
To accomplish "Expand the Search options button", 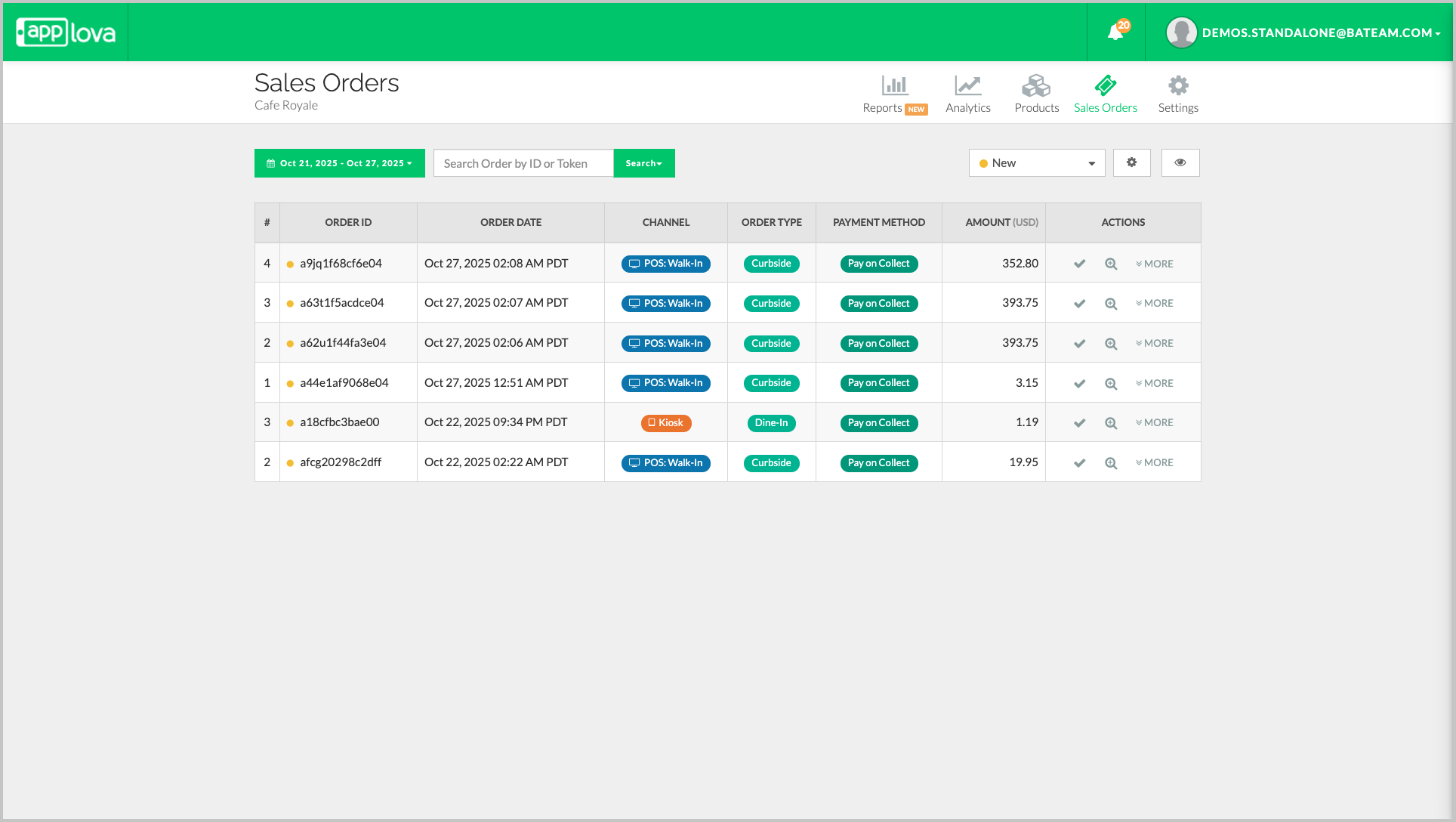I will 643,163.
